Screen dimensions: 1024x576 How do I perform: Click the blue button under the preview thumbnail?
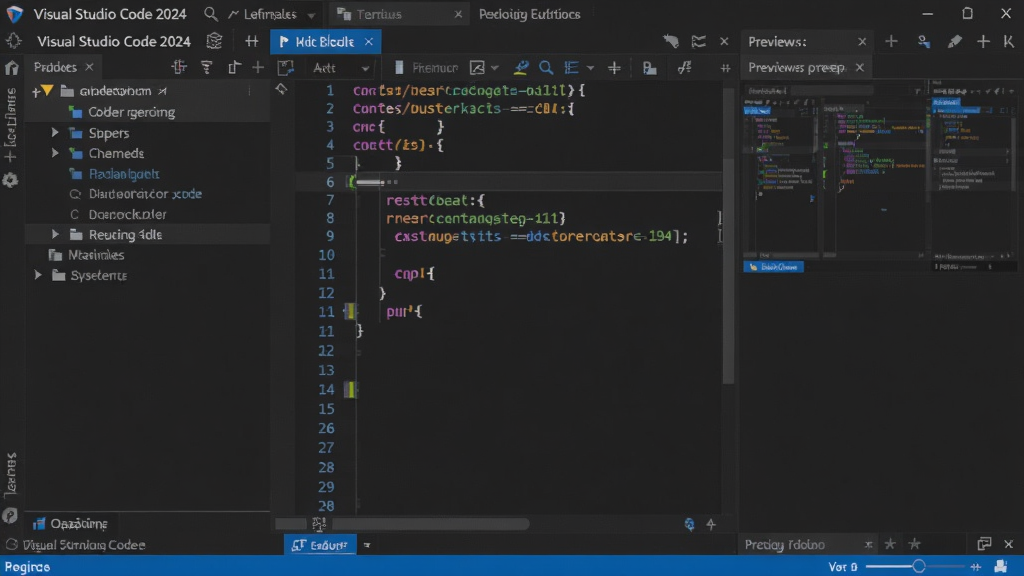[773, 267]
